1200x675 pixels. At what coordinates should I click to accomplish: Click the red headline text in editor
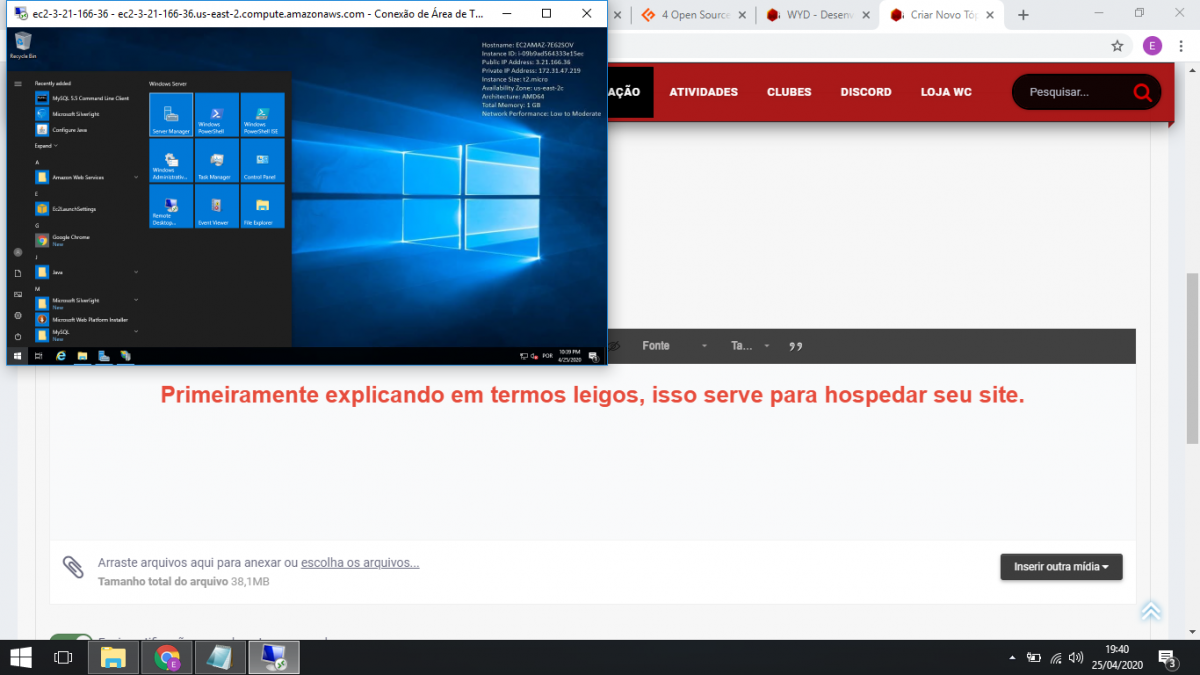(593, 395)
